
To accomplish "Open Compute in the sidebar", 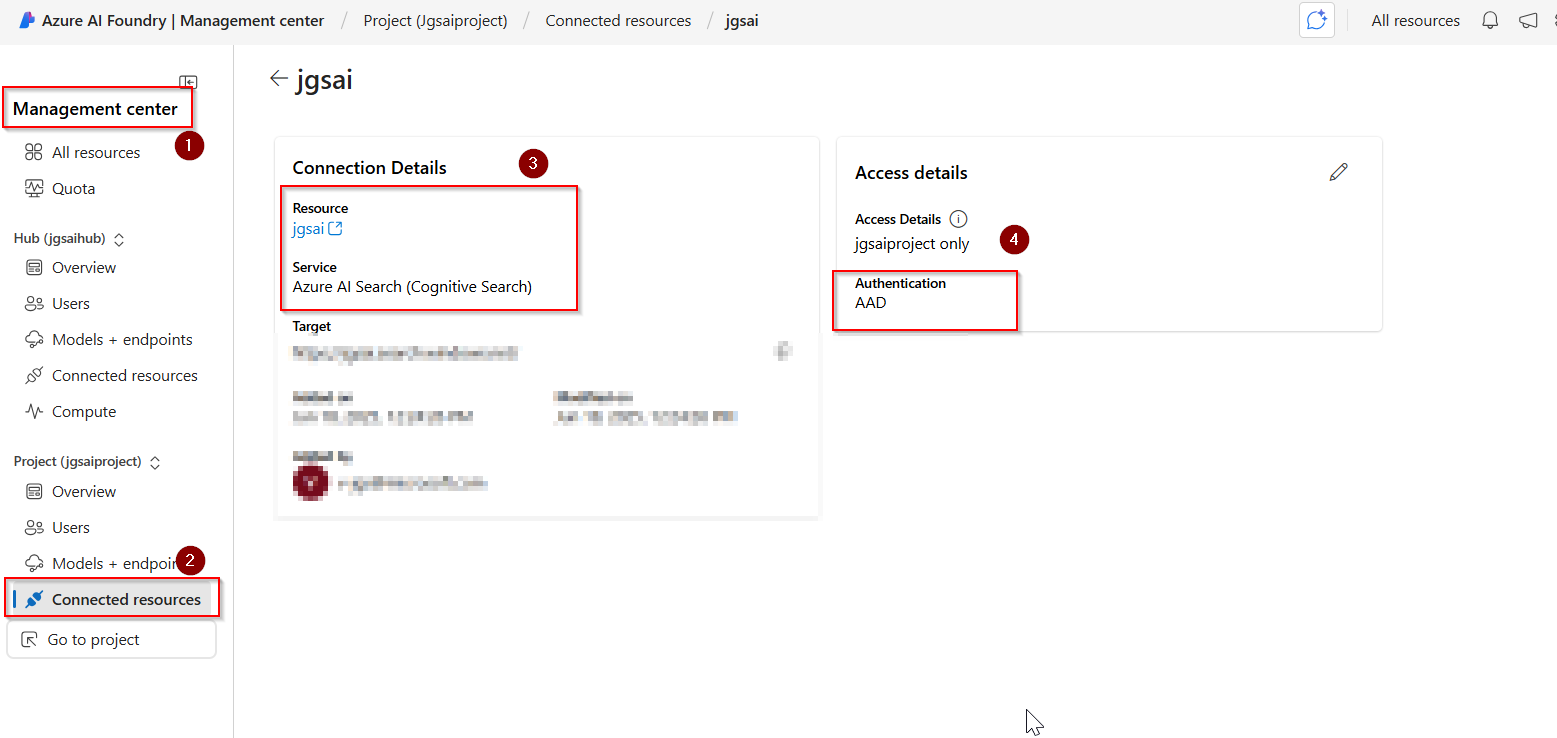I will click(x=84, y=411).
